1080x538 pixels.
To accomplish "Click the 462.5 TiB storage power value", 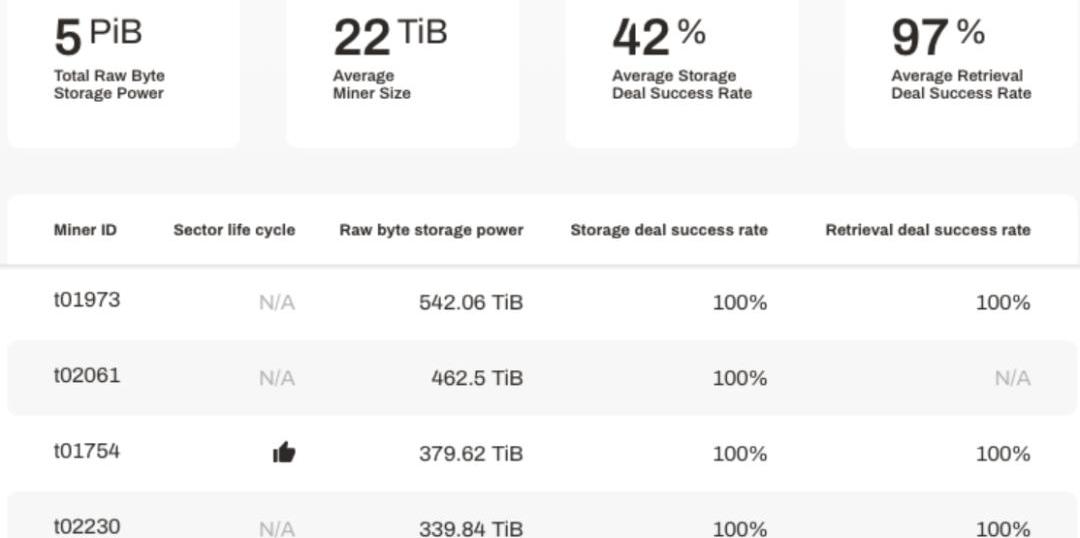I will pos(477,378).
